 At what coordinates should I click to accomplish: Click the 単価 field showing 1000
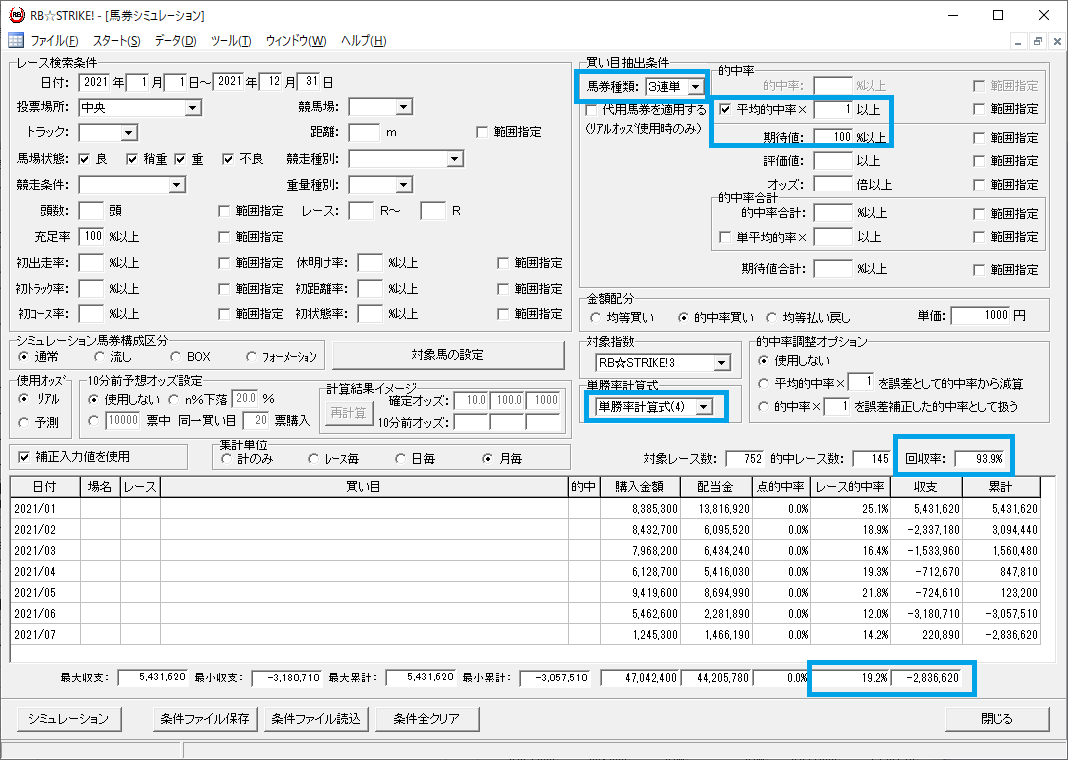981,315
